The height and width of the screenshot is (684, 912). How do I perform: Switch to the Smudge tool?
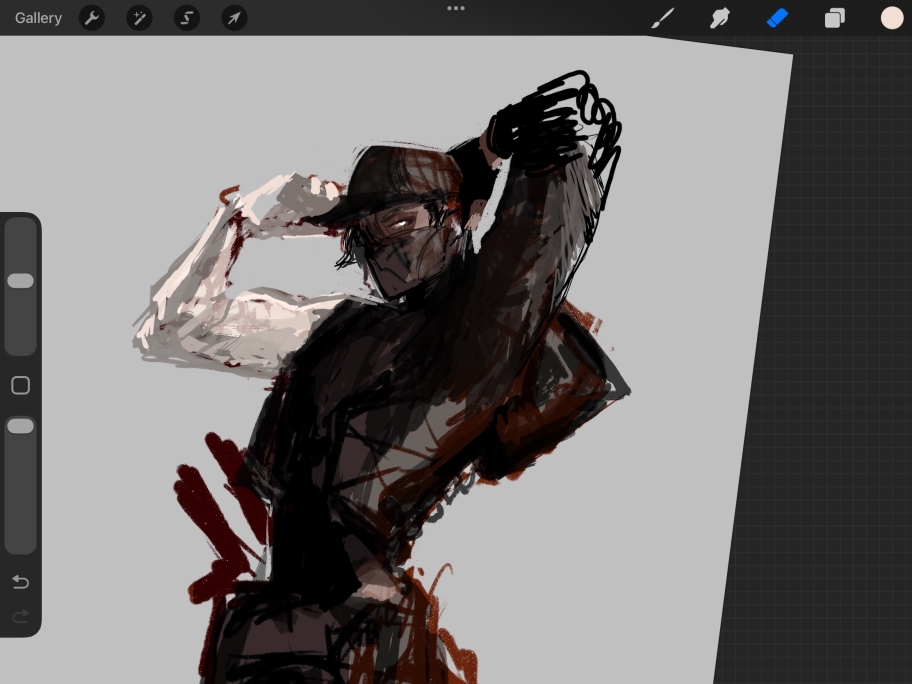(720, 18)
